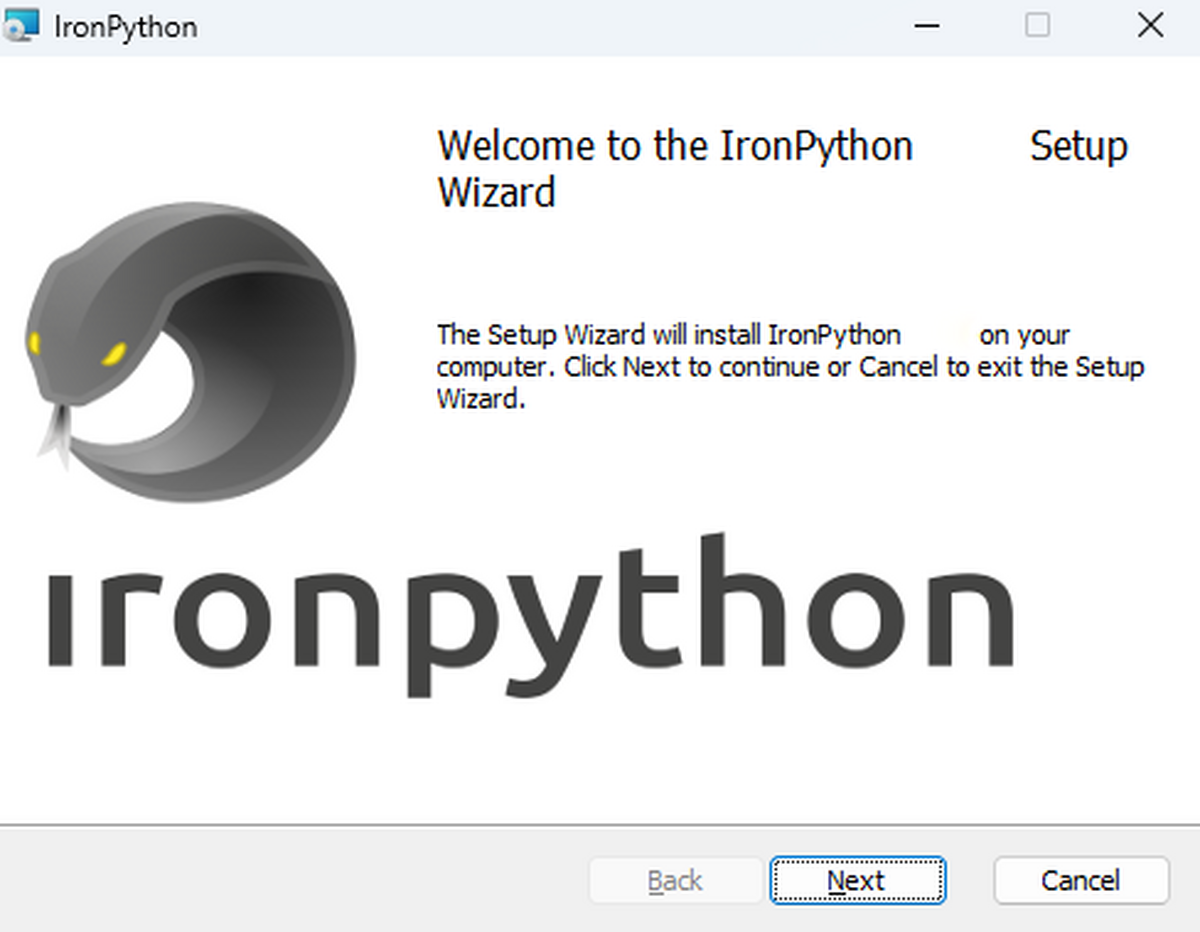Click the Setup Wizard description paragraph

[x=790, y=367]
